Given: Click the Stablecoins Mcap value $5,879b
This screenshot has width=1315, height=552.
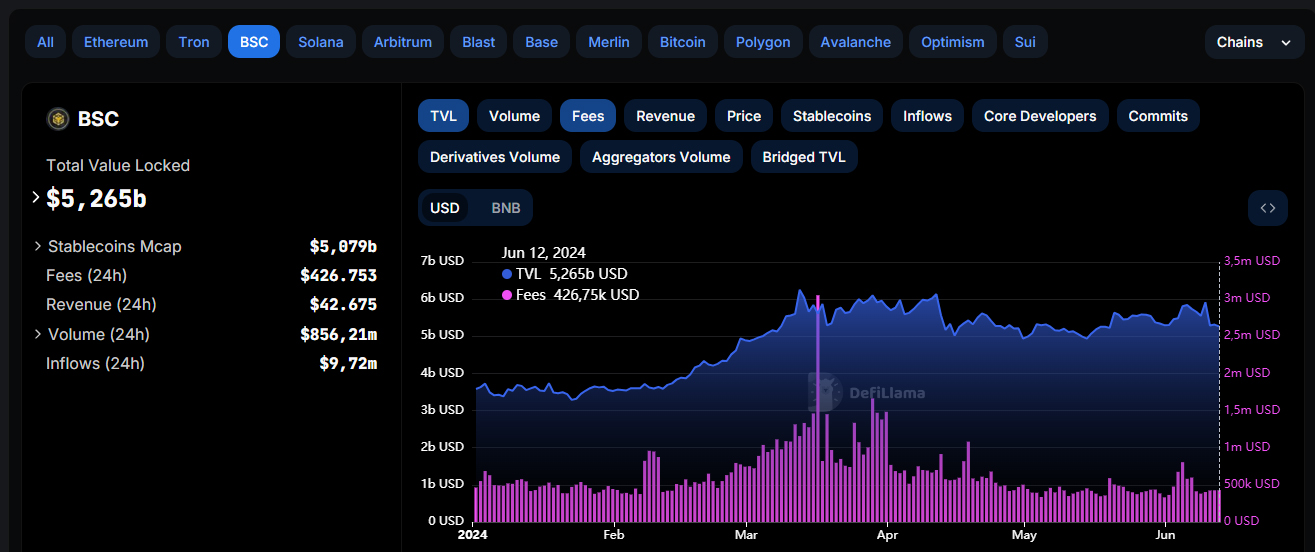Looking at the screenshot, I should coord(343,246).
